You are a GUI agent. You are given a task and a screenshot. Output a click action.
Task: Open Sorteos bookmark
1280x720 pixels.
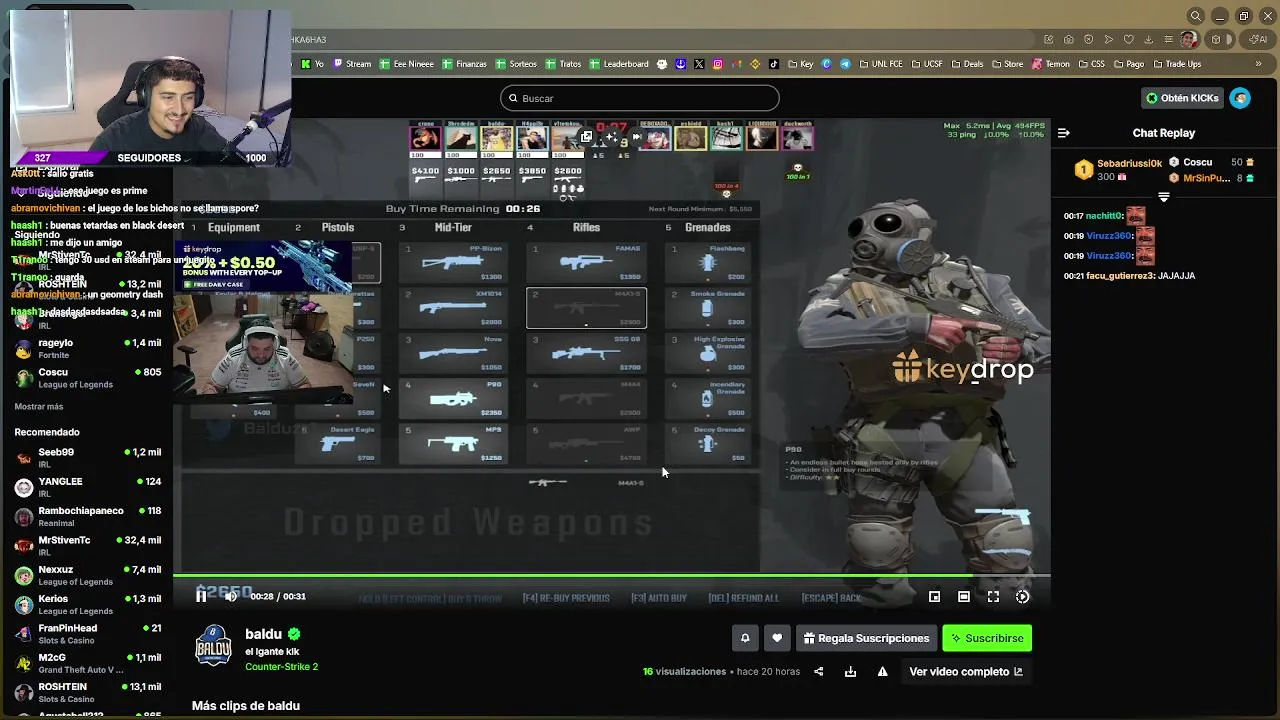click(x=516, y=64)
